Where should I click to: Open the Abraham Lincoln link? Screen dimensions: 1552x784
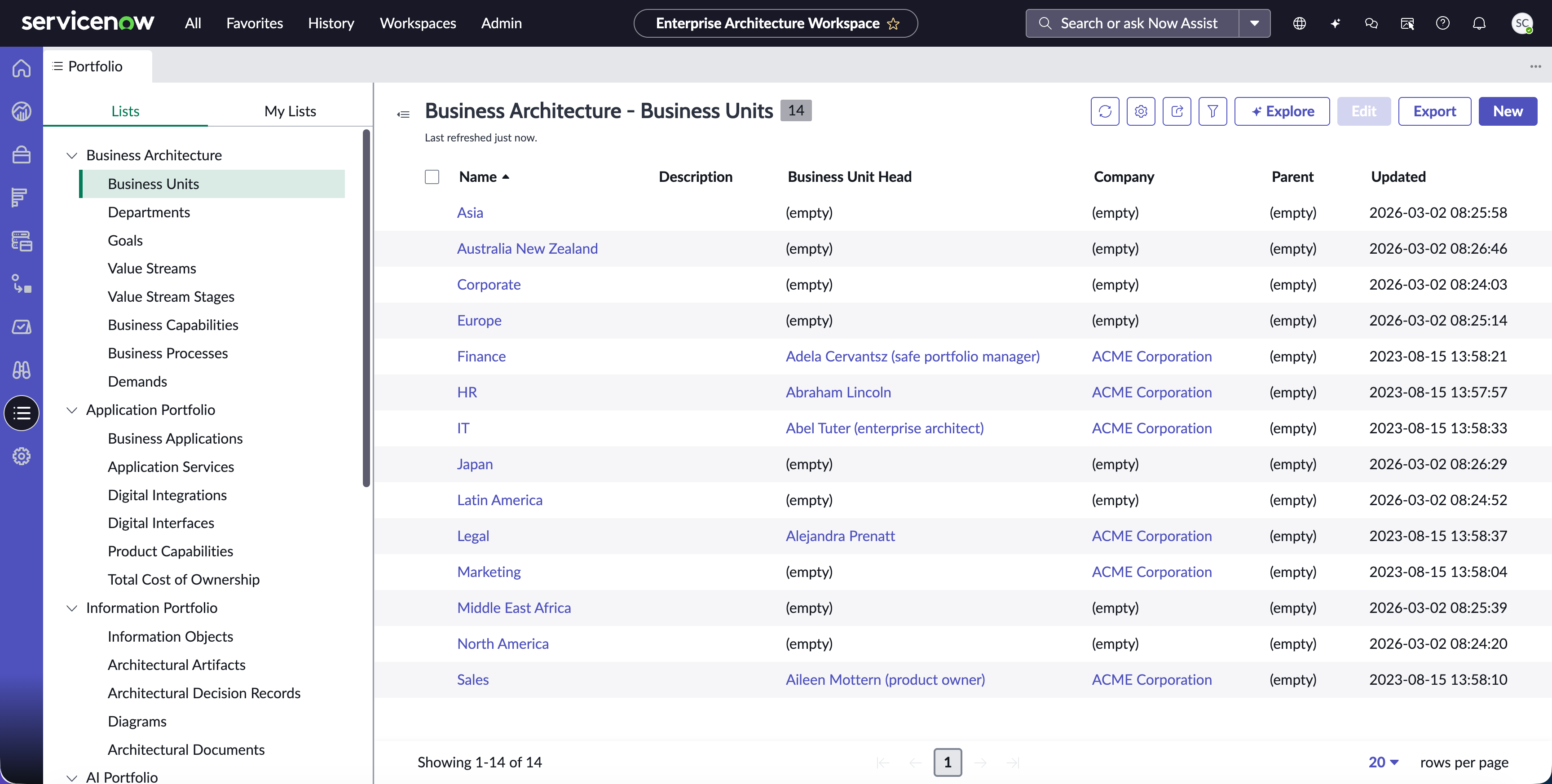[838, 392]
